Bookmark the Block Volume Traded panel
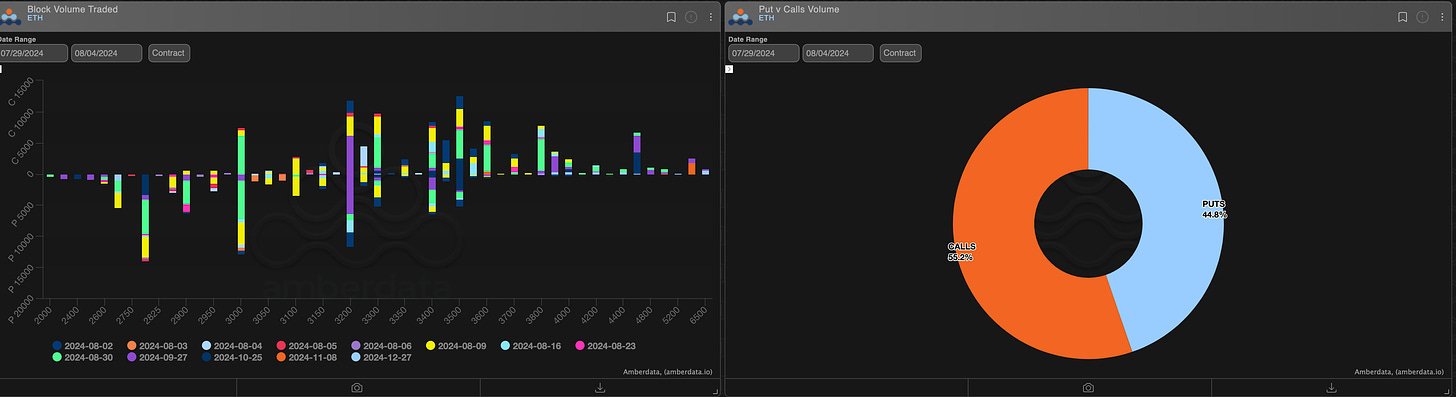The width and height of the screenshot is (1456, 397). coord(672,17)
